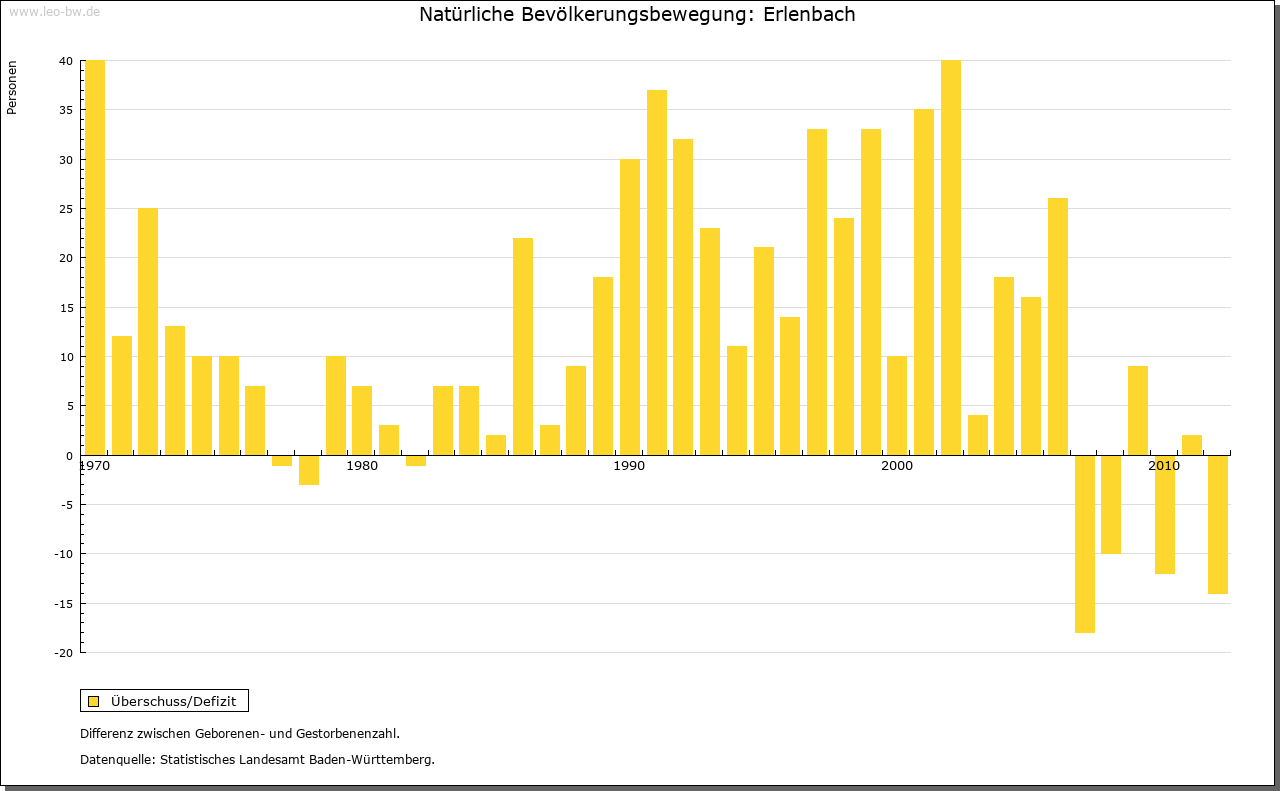The height and width of the screenshot is (791, 1280).
Task: Click the Datenquelle Statistisches Landesamt text
Action: point(257,760)
